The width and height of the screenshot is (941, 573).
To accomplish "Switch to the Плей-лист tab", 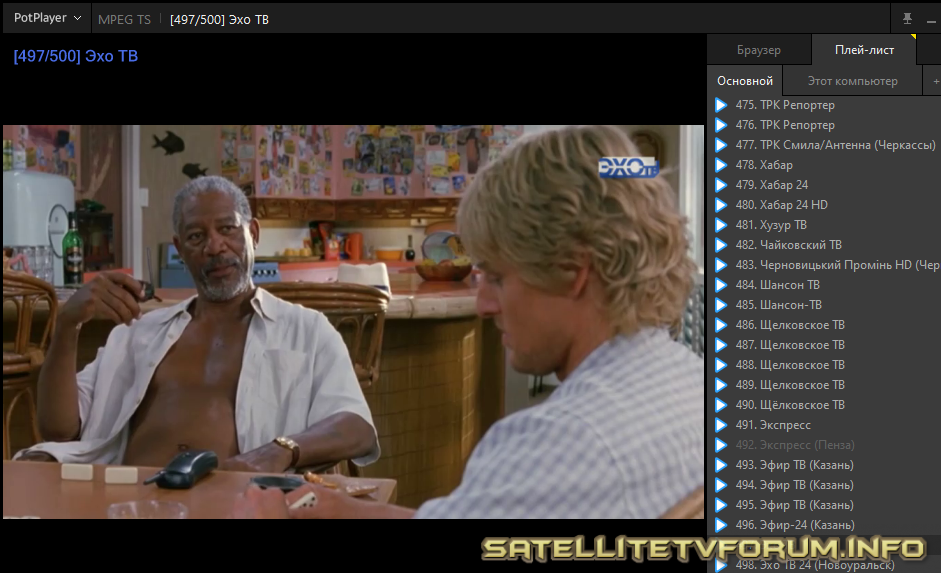I will click(864, 50).
